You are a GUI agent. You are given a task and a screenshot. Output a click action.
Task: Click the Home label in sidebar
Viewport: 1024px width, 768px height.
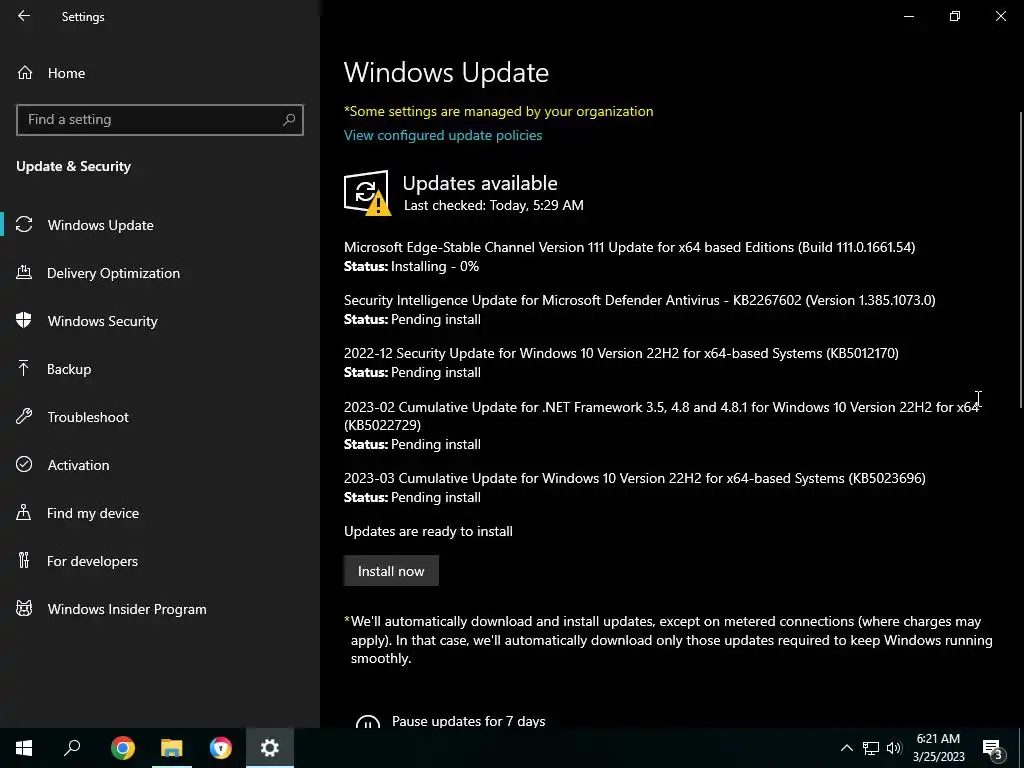[66, 73]
